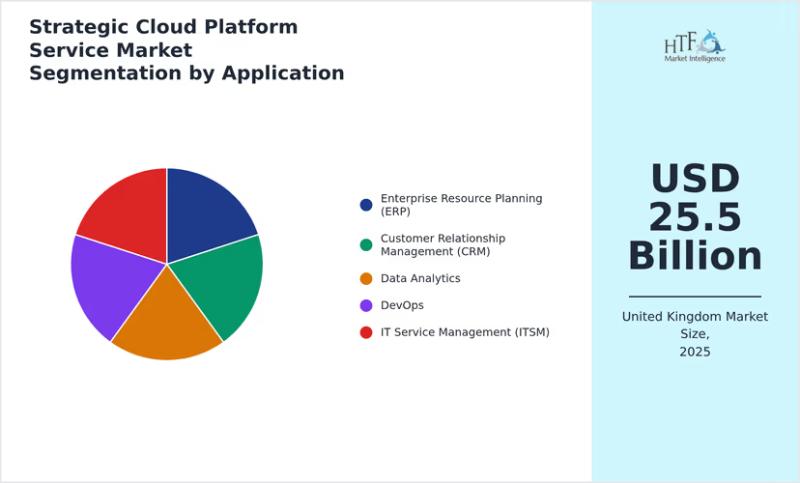
Task: Click the blue ERP legend dot
Action: [366, 205]
